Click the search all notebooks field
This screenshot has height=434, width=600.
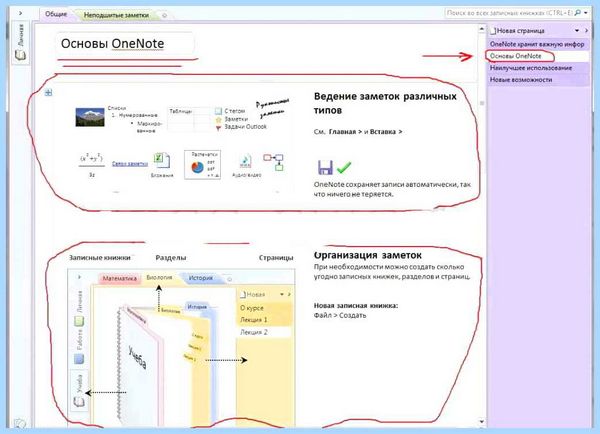[510, 13]
